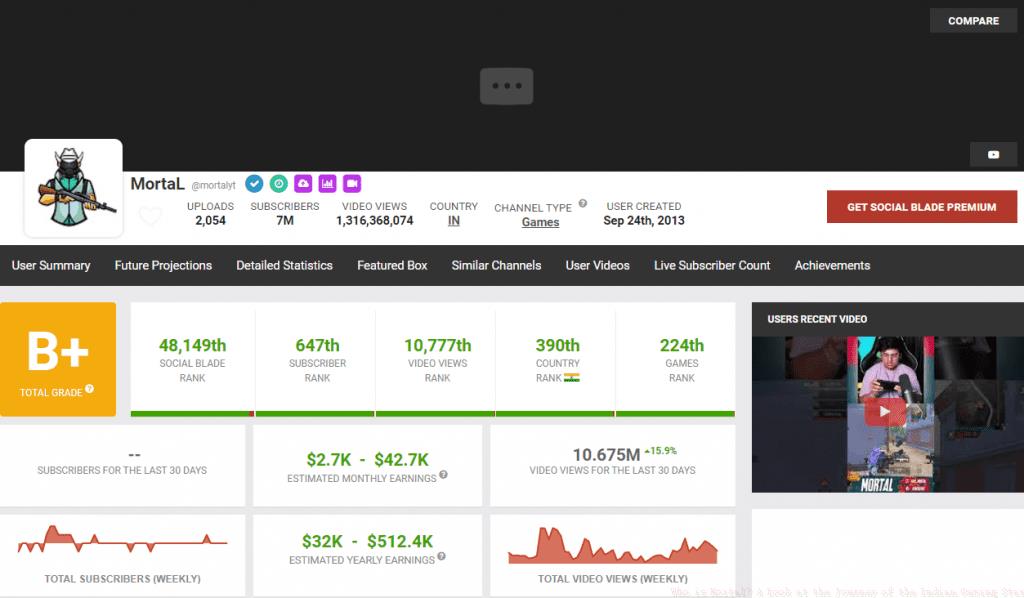Follow the IN country link
The width and height of the screenshot is (1024, 598).
point(453,221)
